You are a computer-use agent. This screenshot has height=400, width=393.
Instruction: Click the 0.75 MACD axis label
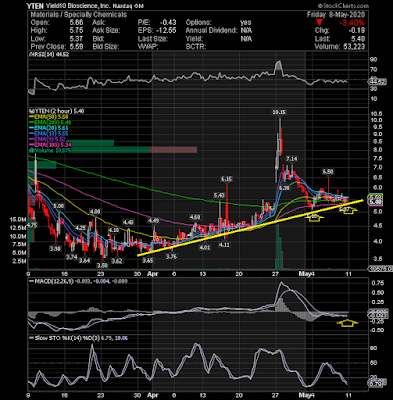click(x=378, y=283)
